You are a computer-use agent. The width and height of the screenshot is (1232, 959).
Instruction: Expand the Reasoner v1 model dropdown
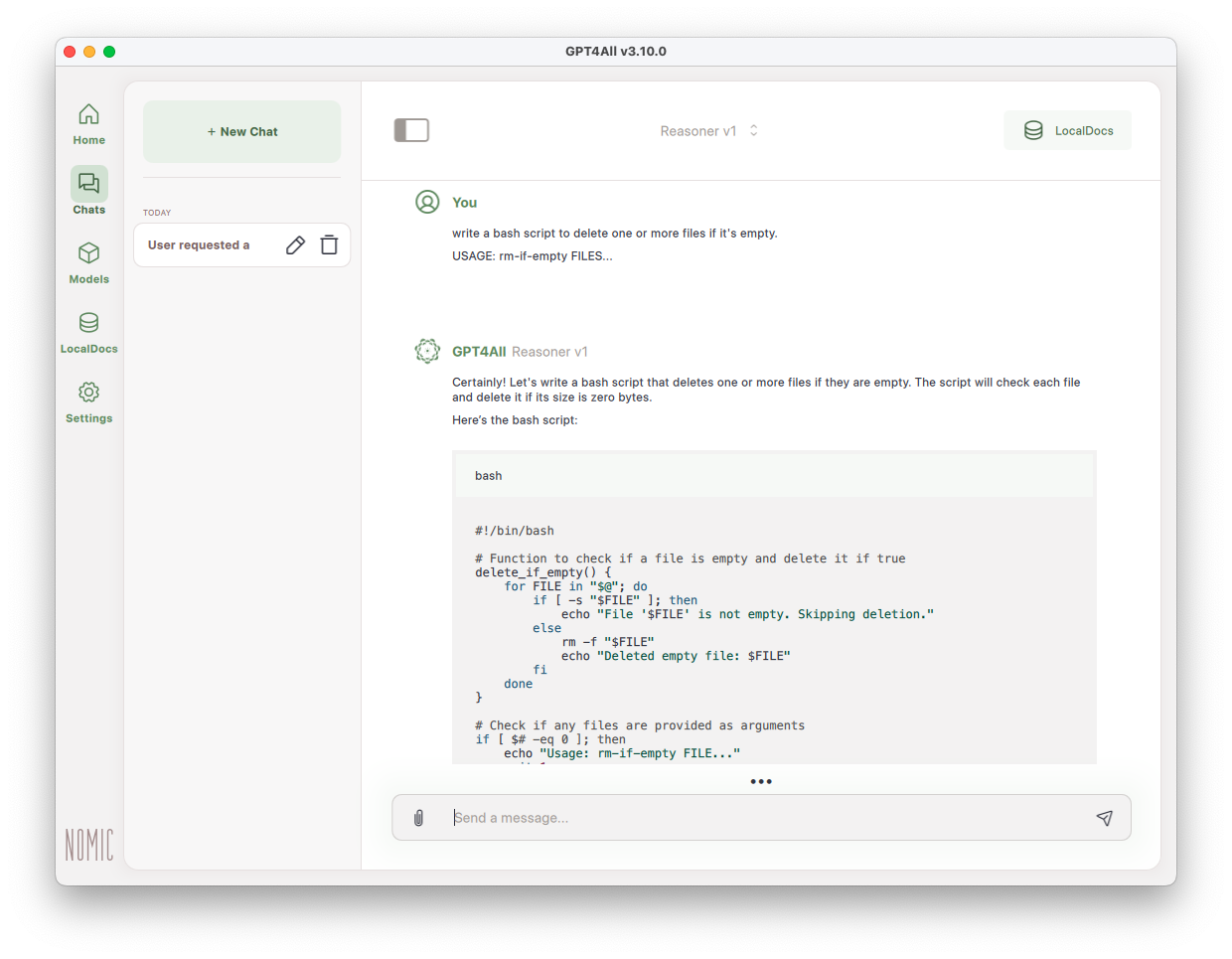[x=698, y=131]
